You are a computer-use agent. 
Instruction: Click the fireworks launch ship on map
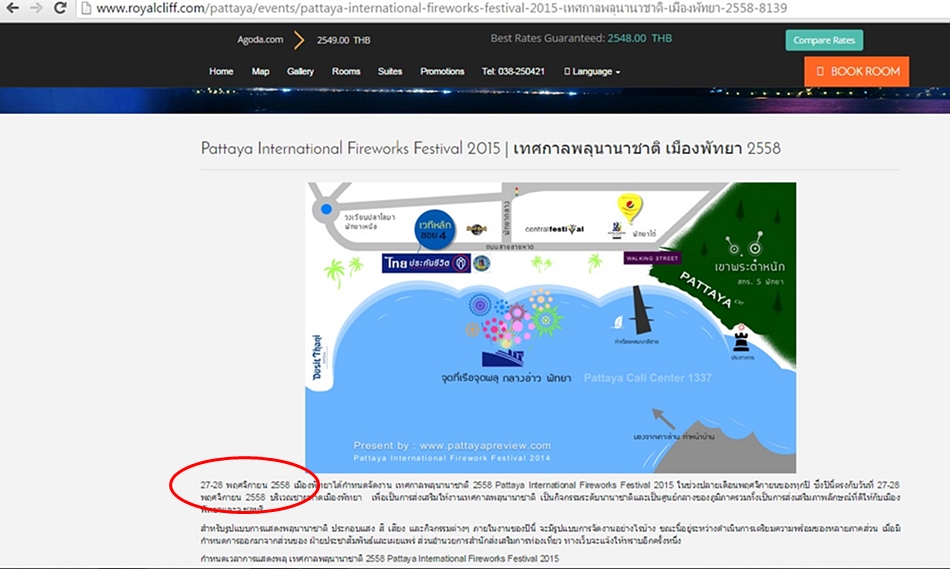point(503,356)
